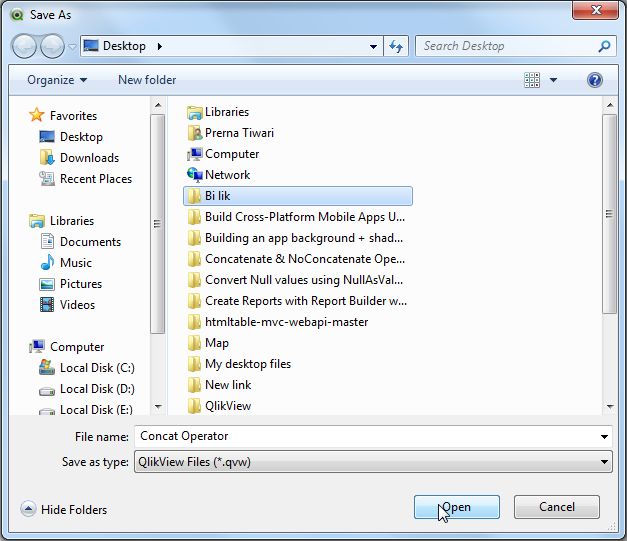Click the refresh icon beside address bar

click(x=396, y=46)
